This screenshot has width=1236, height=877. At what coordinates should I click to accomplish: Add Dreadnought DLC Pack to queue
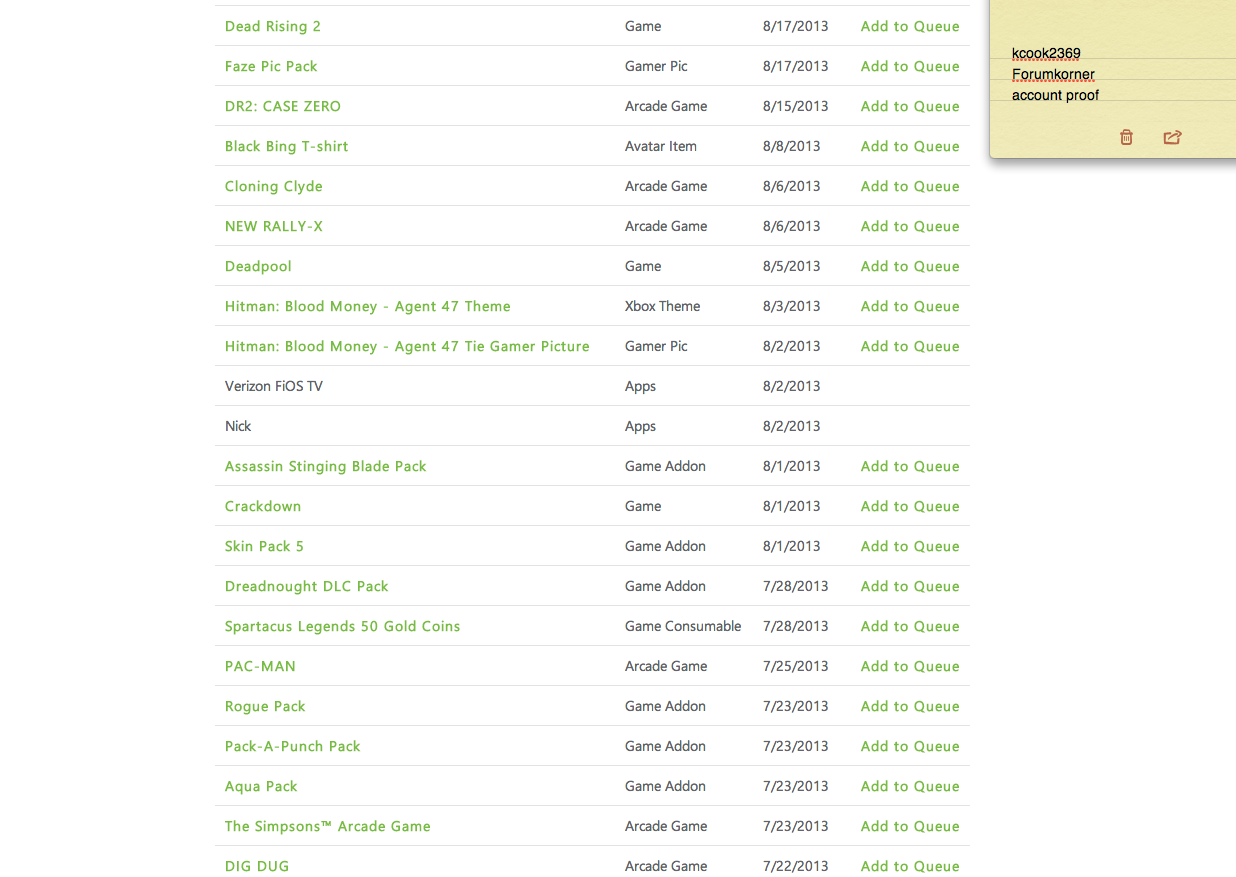910,586
